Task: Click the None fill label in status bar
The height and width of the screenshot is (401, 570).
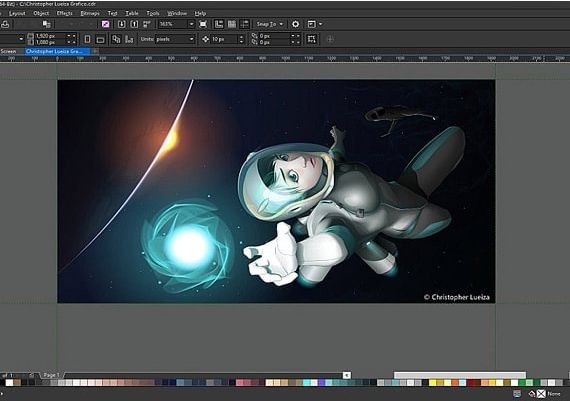Action: tap(554, 393)
